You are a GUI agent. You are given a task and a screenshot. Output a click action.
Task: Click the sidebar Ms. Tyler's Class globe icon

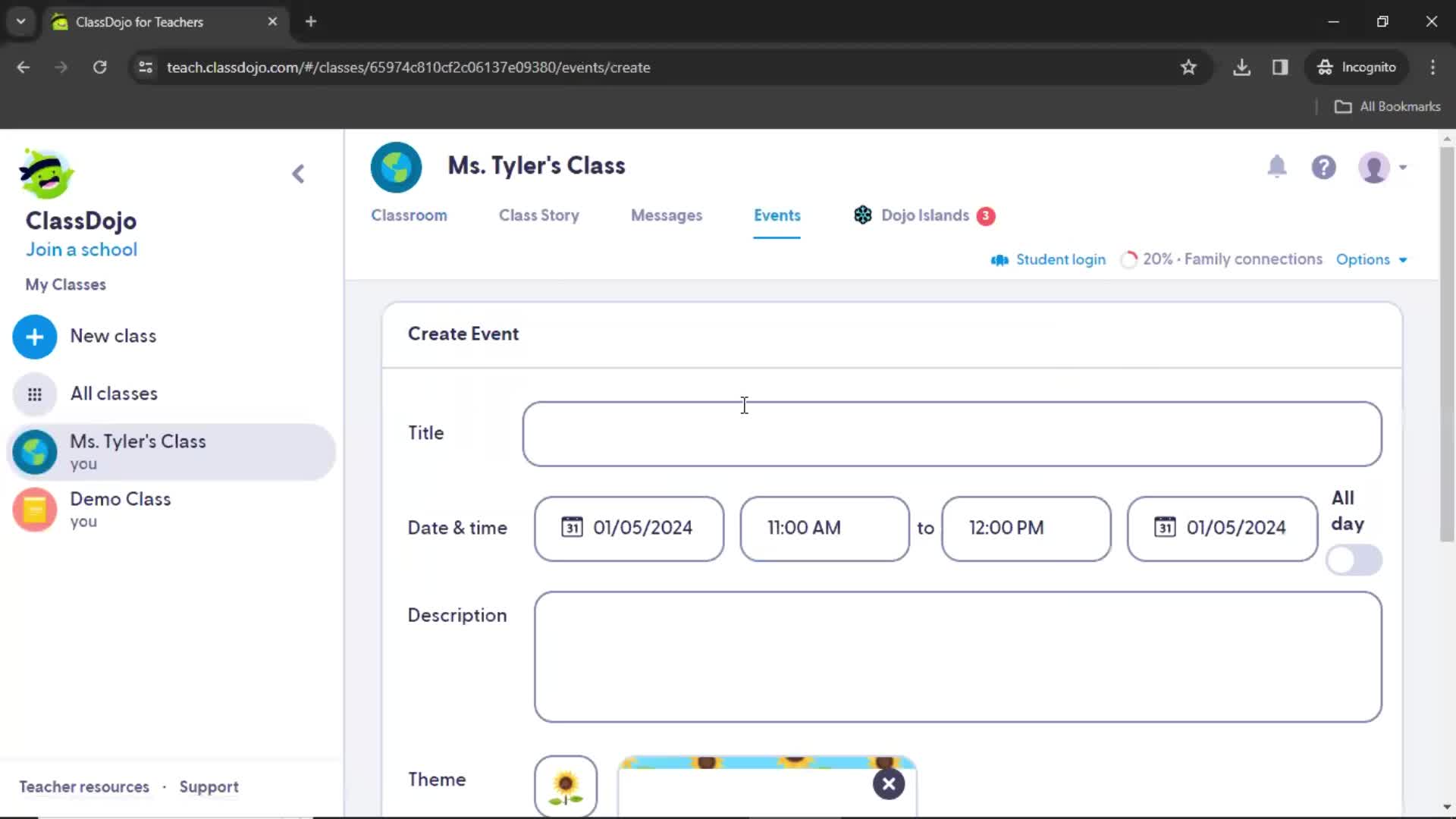point(35,452)
